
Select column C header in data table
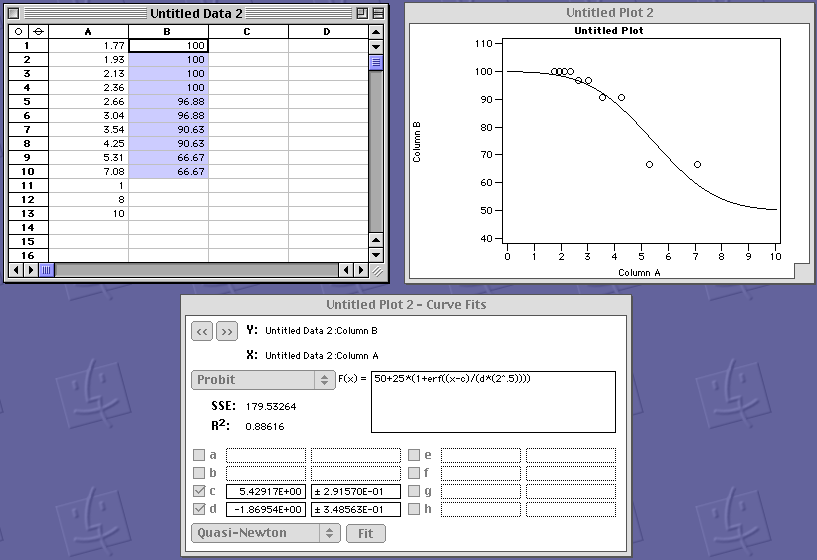coord(248,32)
